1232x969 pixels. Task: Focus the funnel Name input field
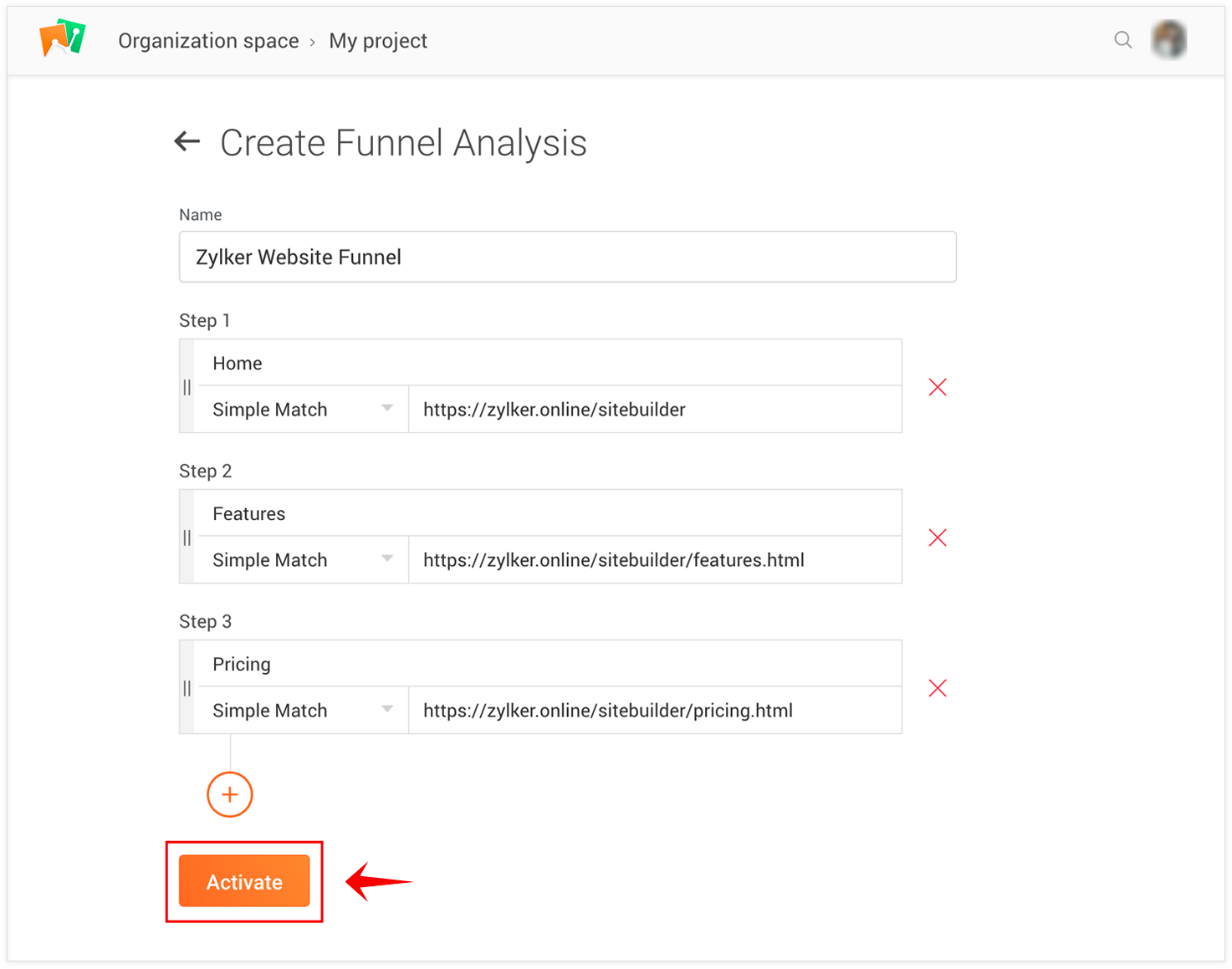pyautogui.click(x=568, y=257)
